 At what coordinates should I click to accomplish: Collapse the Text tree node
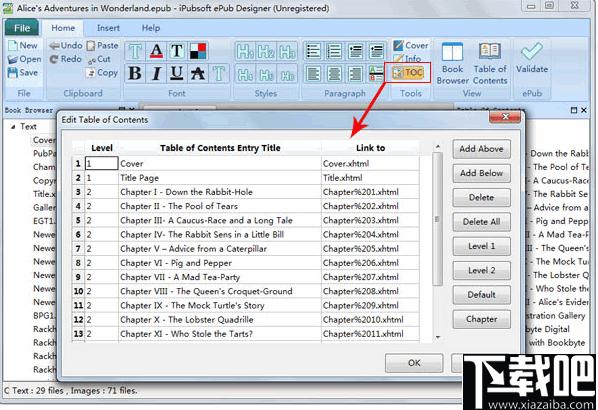pos(13,127)
